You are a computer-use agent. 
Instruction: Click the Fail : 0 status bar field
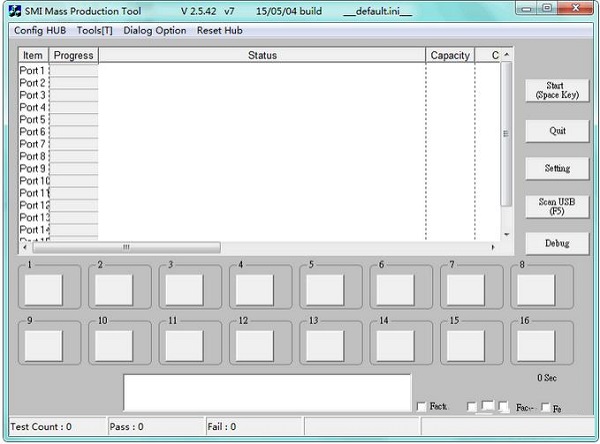(254, 426)
